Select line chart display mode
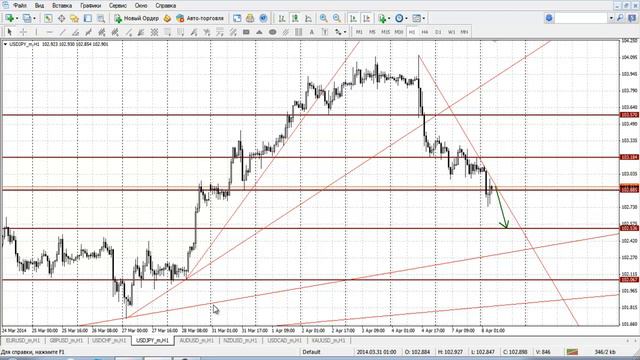The height and width of the screenshot is (360, 640). [x=309, y=18]
